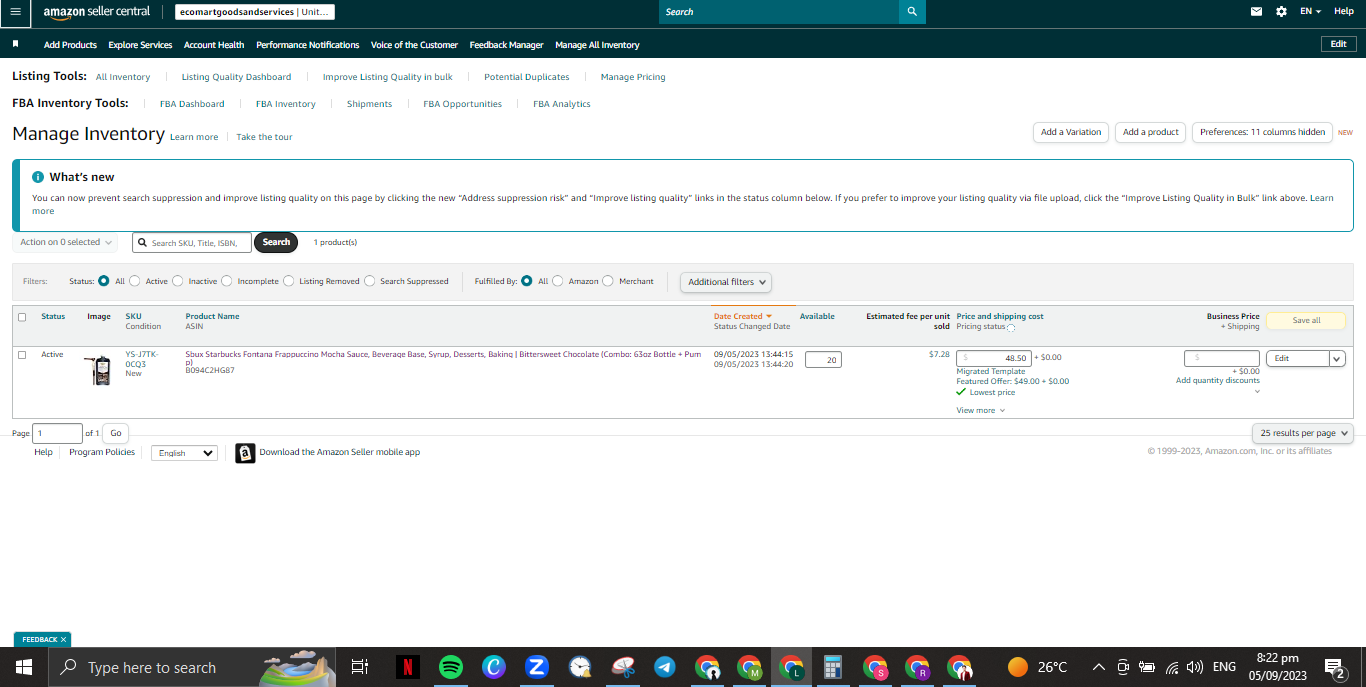Open the store account switcher dropdown
This screenshot has width=1366, height=687.
click(254, 12)
